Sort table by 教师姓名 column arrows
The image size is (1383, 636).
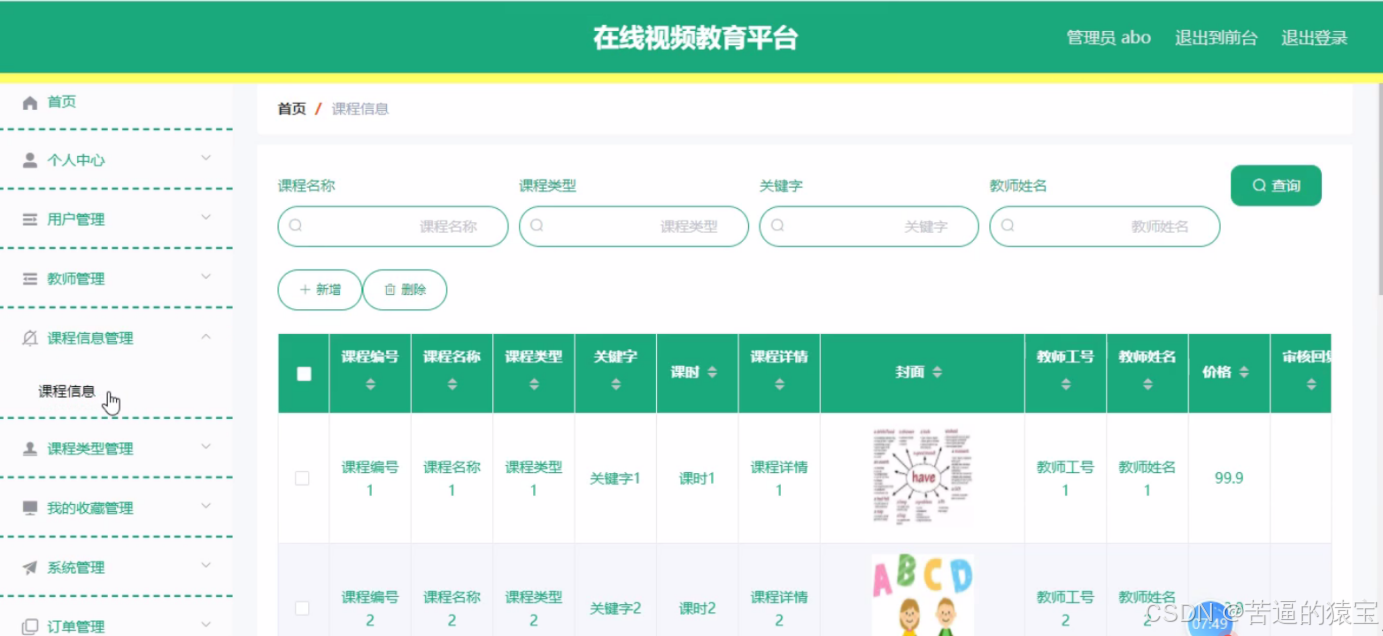[x=1148, y=384]
